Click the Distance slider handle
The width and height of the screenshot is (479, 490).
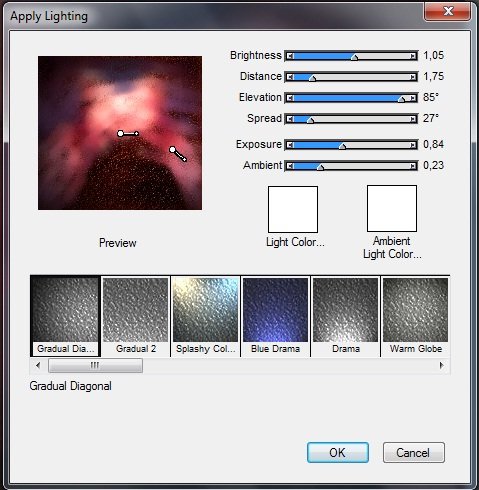(312, 78)
